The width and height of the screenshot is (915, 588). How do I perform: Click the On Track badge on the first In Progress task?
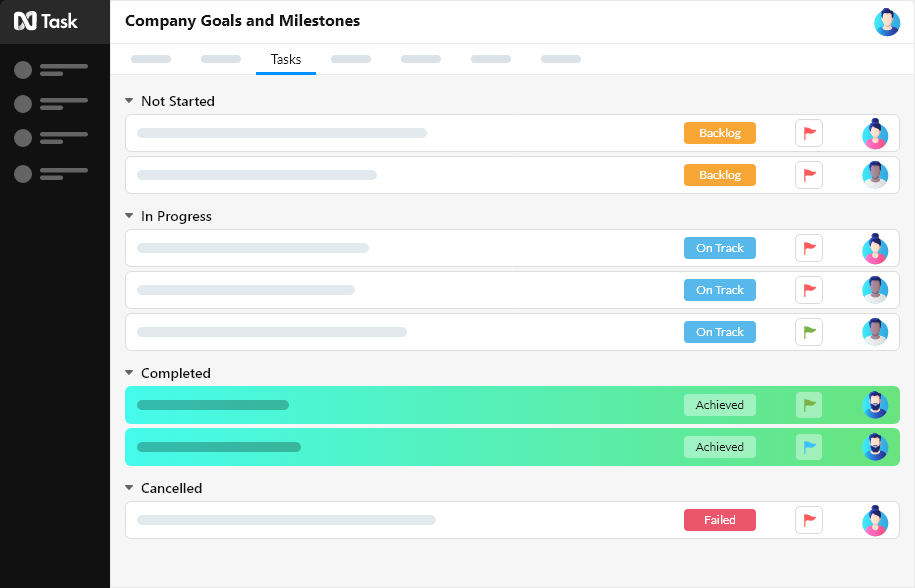719,247
